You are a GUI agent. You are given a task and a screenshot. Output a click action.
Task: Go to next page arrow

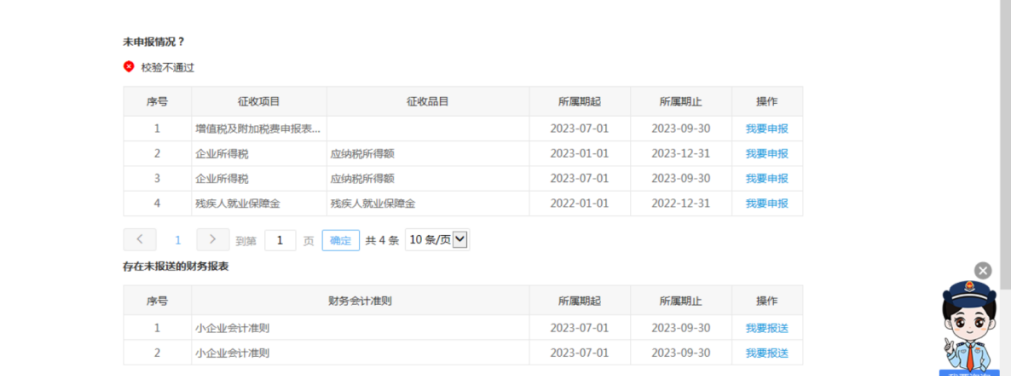pyautogui.click(x=213, y=240)
